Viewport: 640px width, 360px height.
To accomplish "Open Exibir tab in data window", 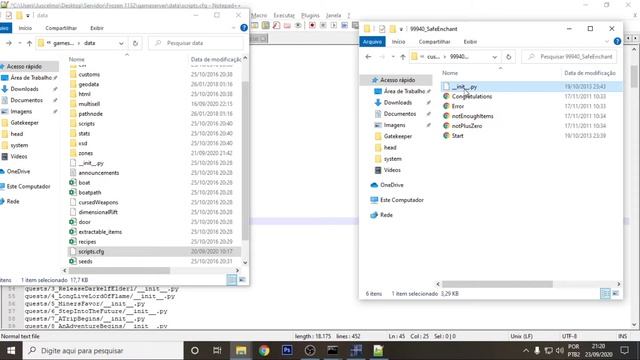I will (97, 28).
